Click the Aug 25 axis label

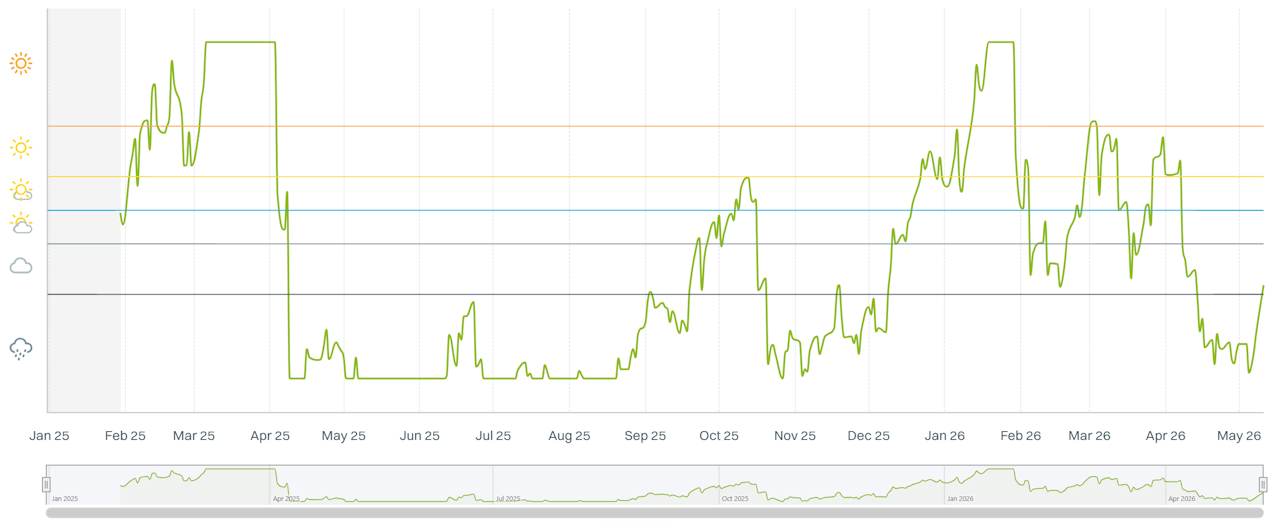569,436
